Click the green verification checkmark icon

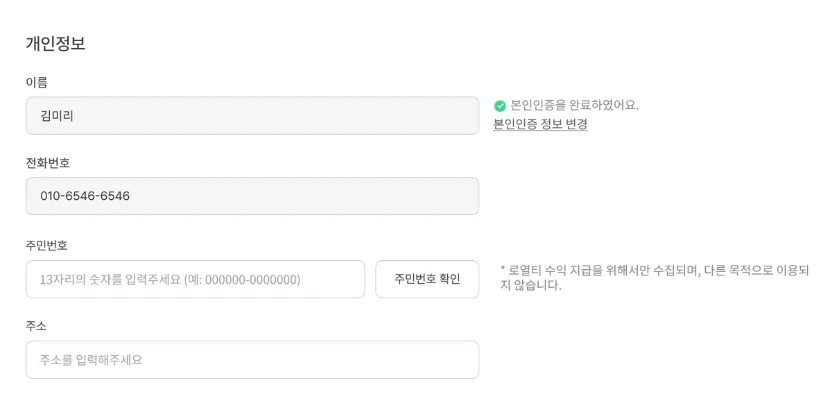[500, 105]
